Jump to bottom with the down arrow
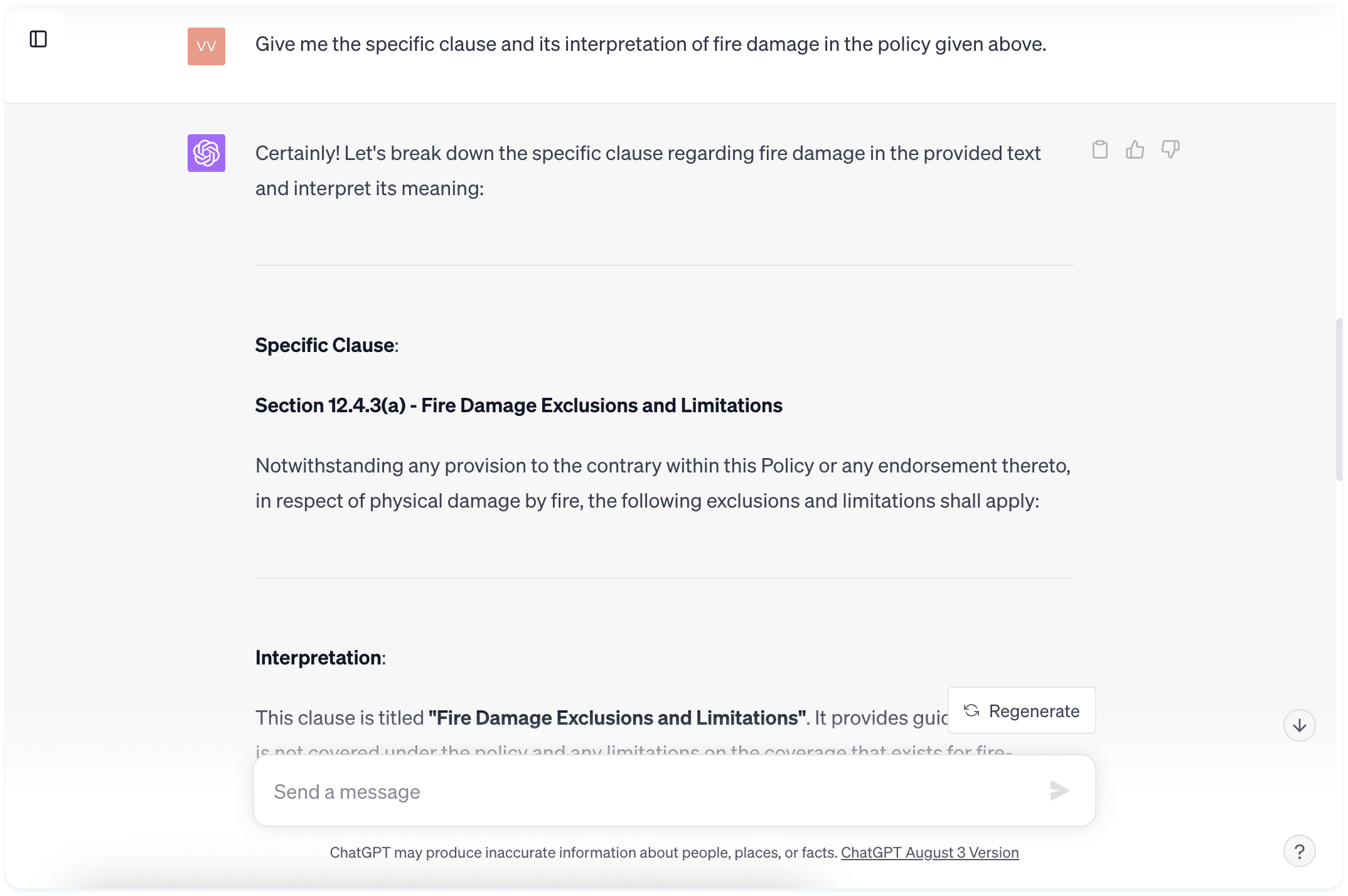Viewport: 1348px width, 896px height. (x=1299, y=725)
